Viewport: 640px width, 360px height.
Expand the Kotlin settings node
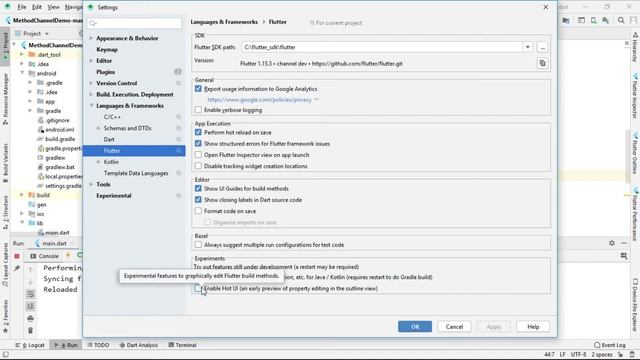pyautogui.click(x=98, y=162)
